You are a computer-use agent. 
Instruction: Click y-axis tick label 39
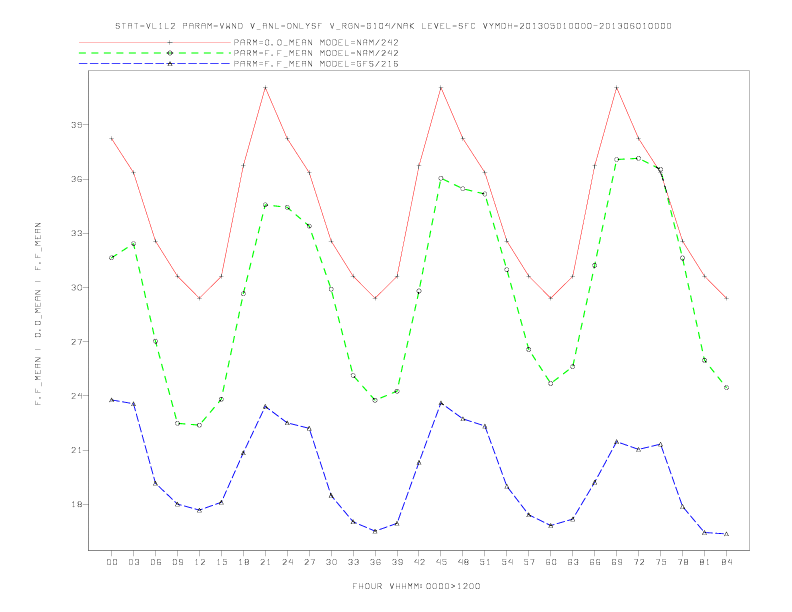pyautogui.click(x=77, y=125)
